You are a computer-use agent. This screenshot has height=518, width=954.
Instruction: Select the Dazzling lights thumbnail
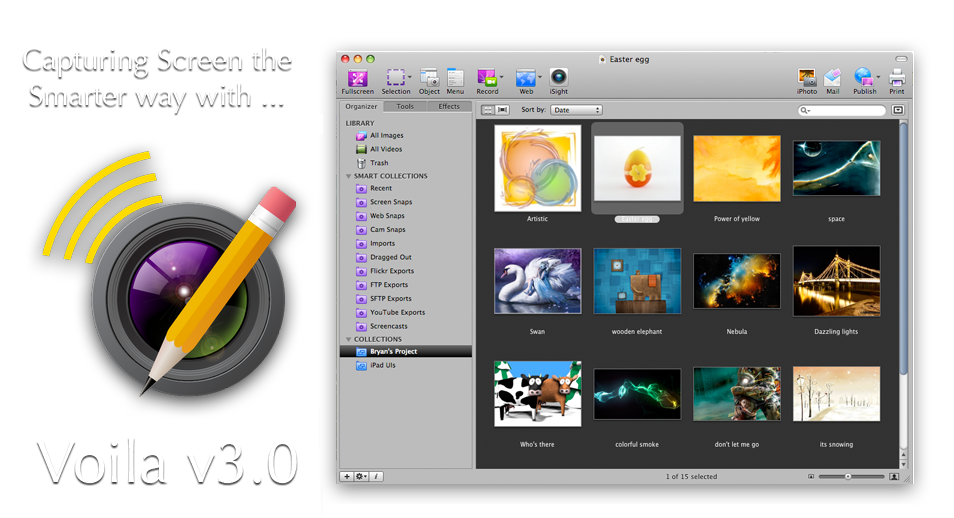[837, 281]
